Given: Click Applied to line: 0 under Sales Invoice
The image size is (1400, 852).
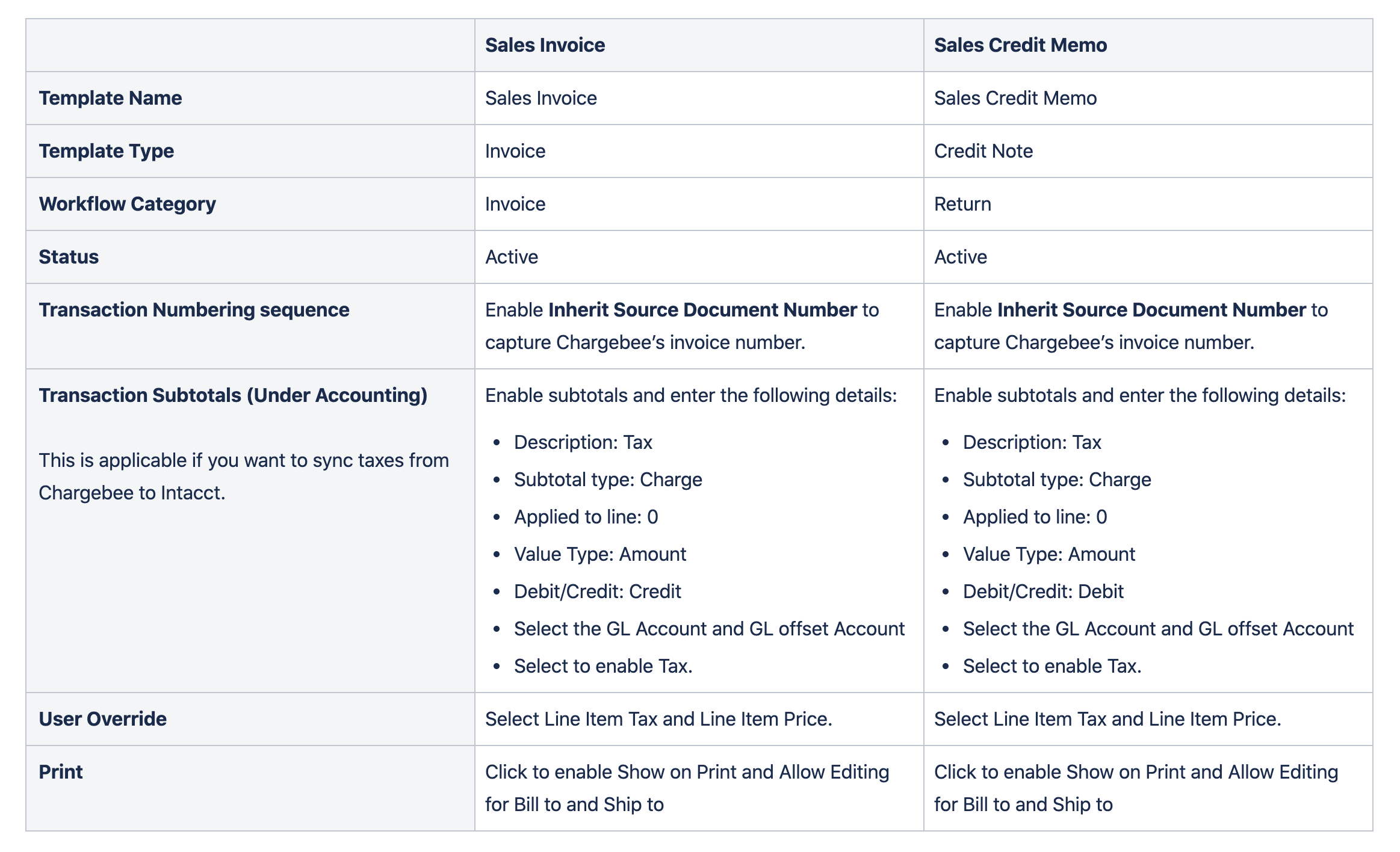Looking at the screenshot, I should [x=586, y=517].
